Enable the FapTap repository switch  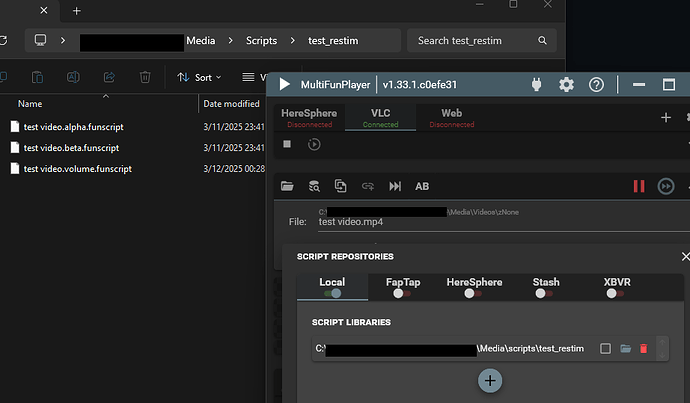[403, 293]
